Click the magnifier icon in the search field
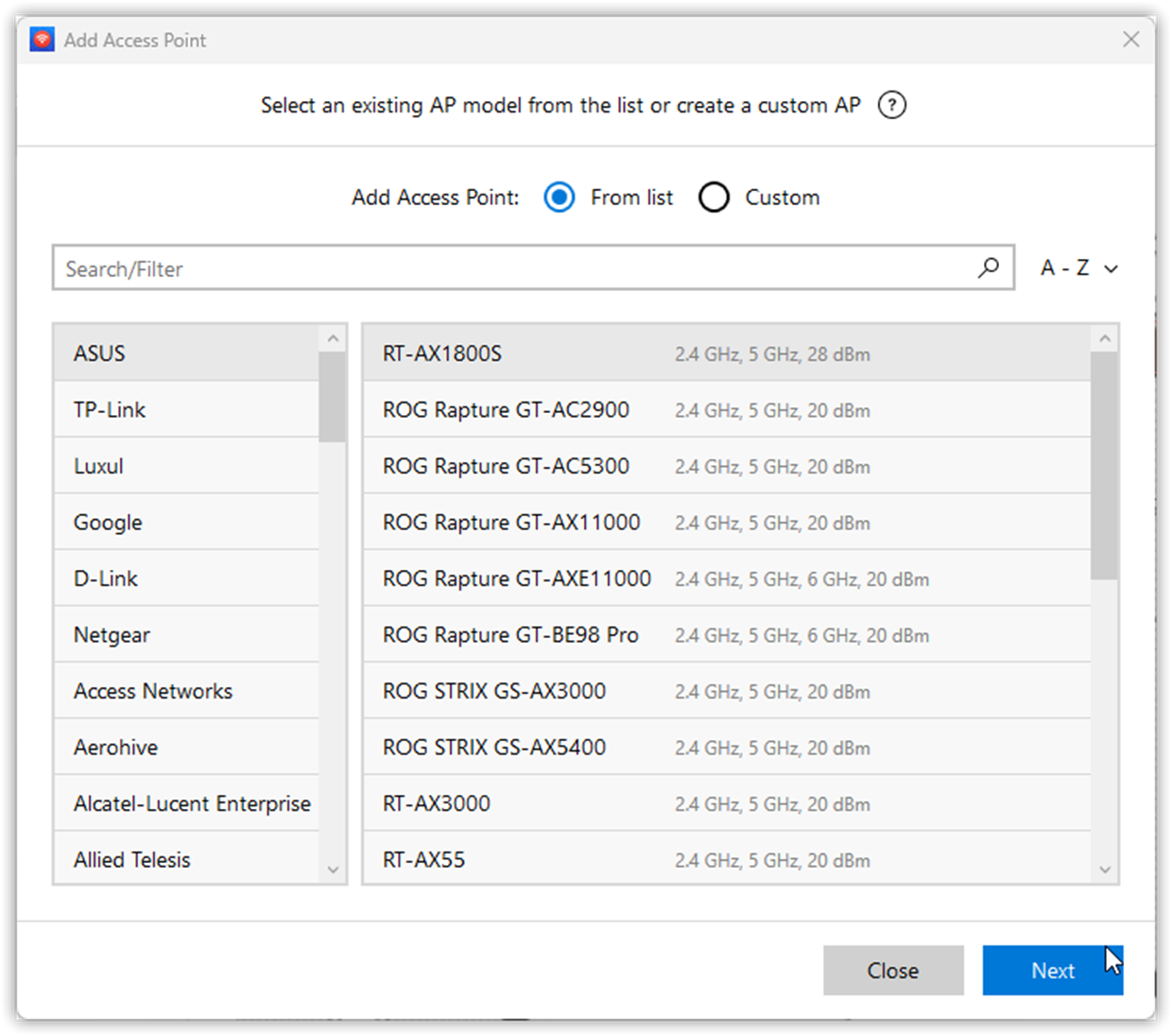 (x=989, y=268)
